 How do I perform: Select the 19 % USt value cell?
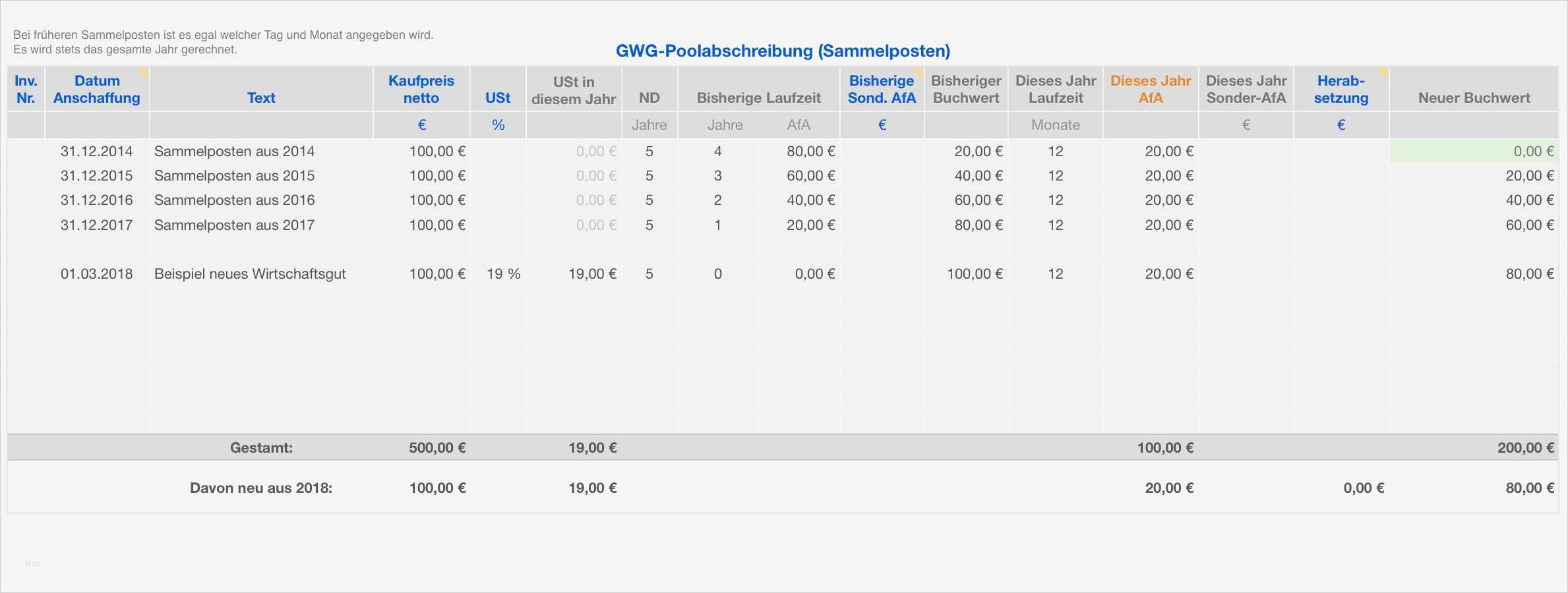504,274
